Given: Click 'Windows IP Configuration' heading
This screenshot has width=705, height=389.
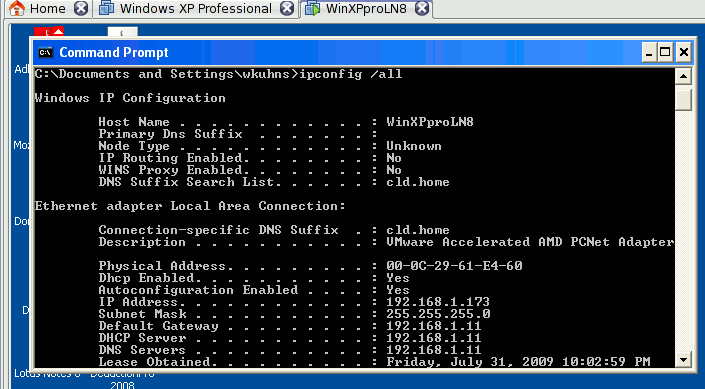Looking at the screenshot, I should pos(130,98).
